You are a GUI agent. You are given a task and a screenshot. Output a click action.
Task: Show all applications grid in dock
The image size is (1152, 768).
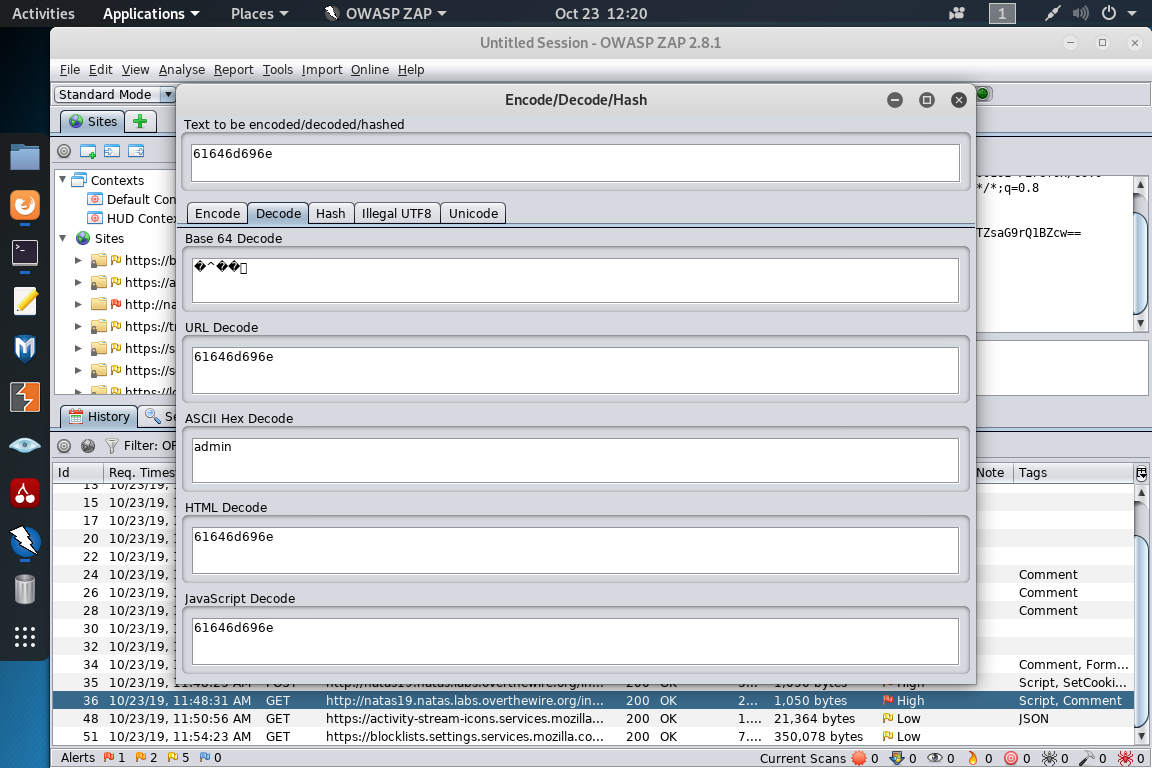point(24,636)
